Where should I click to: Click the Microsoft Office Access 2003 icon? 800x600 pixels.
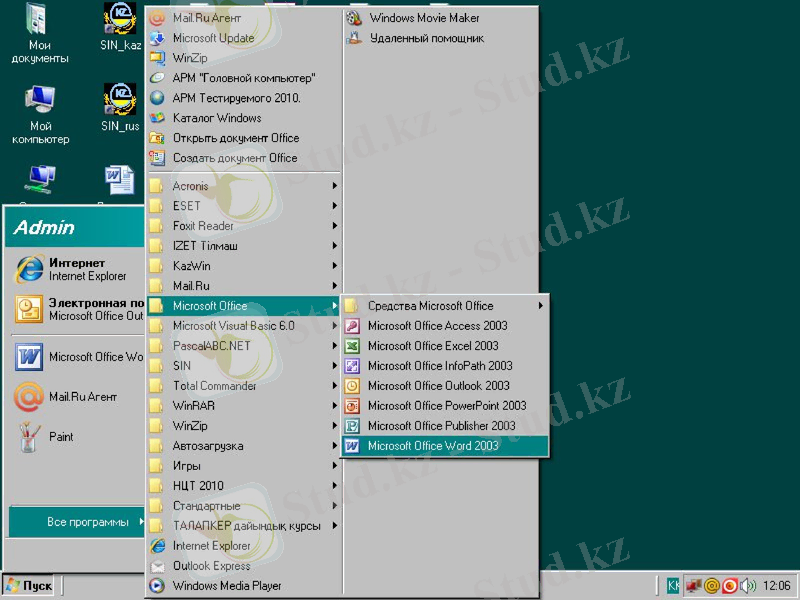tap(352, 326)
